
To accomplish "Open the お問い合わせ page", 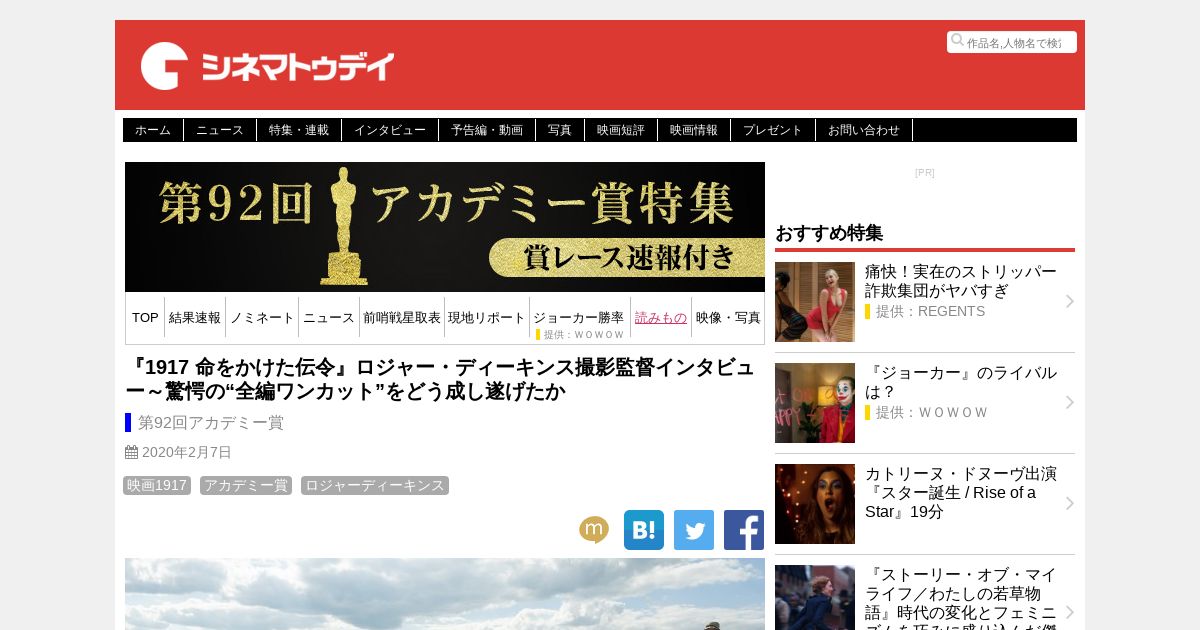I will click(x=864, y=130).
